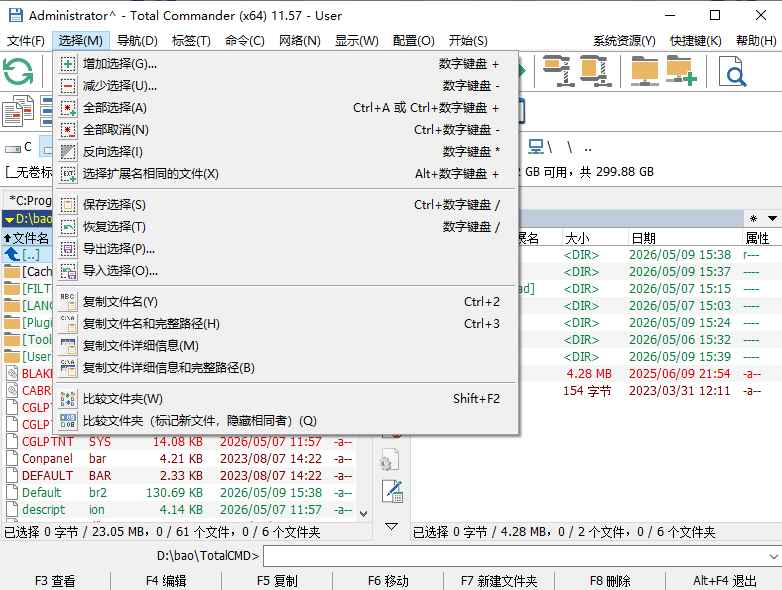Click the Compare folders icon in menu
The image size is (782, 590).
[68, 398]
